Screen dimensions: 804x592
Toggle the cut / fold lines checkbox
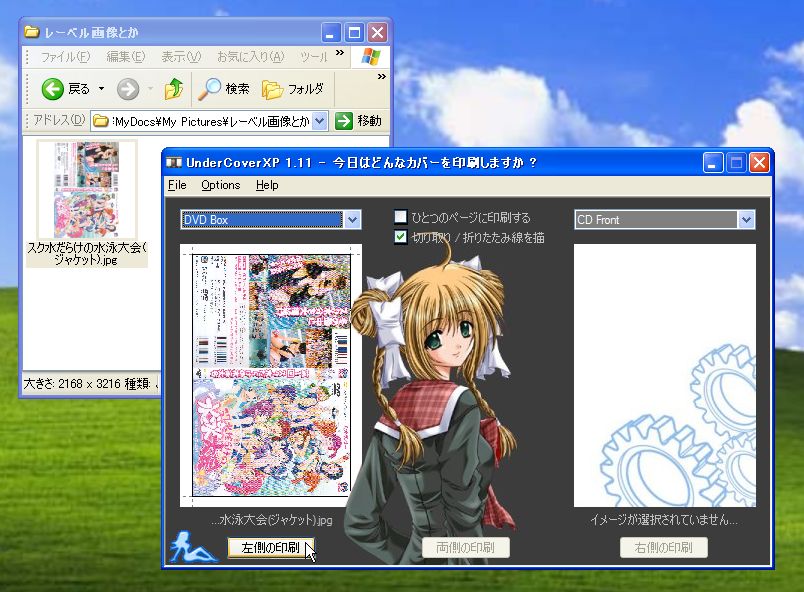point(400,237)
